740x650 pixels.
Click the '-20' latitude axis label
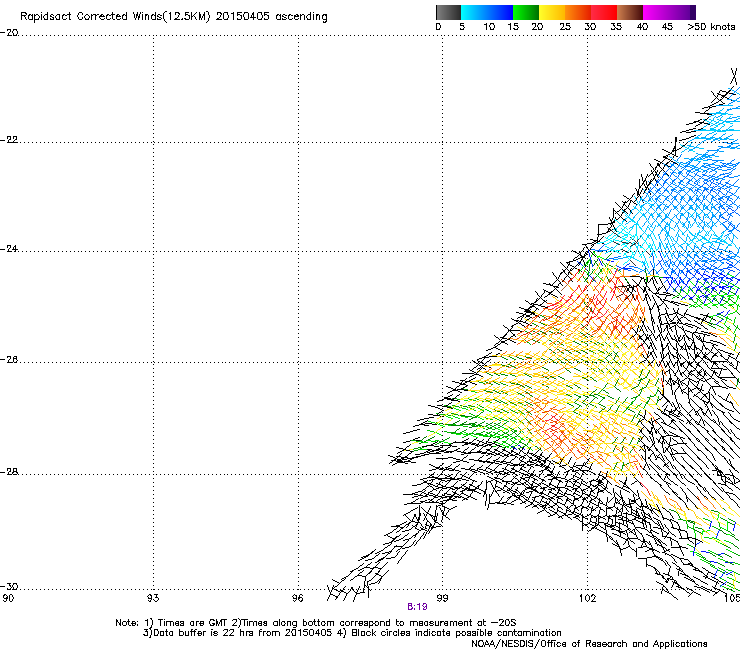click(x=9, y=33)
